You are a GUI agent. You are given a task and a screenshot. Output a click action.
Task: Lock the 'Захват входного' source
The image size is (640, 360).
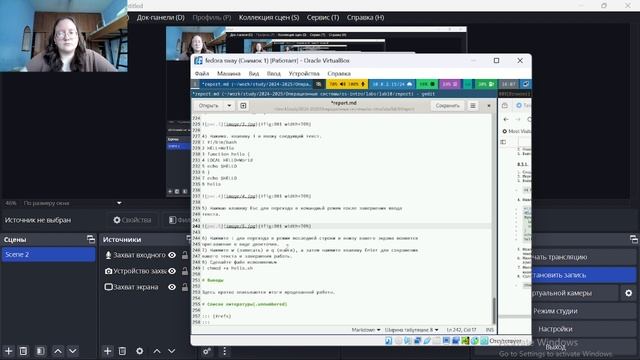tap(185, 255)
